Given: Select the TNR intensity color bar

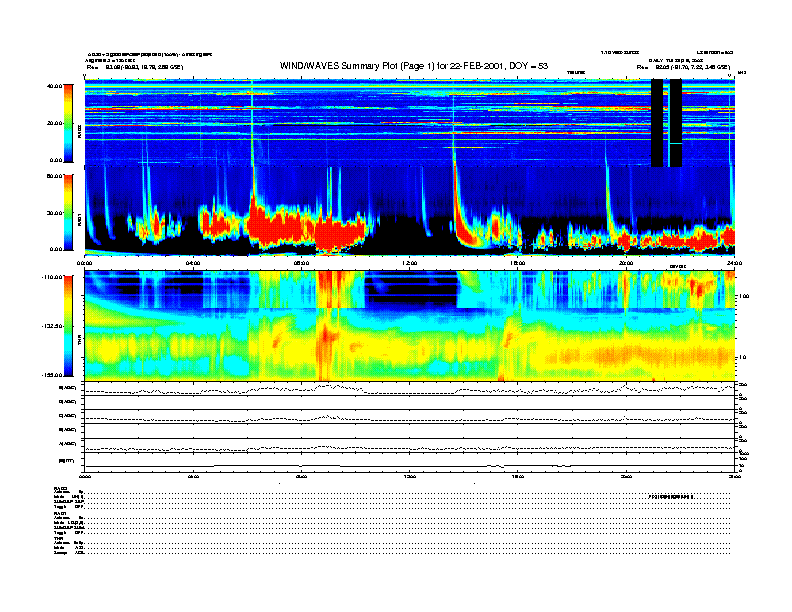Looking at the screenshot, I should click(68, 326).
